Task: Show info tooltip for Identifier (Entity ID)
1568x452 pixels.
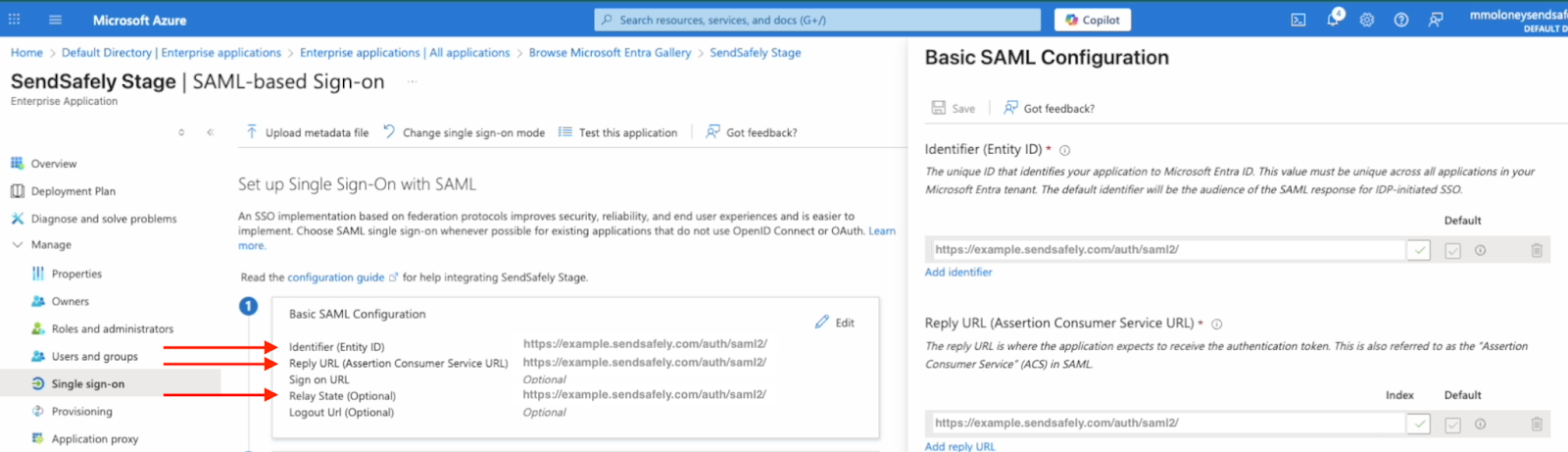Action: click(1064, 150)
